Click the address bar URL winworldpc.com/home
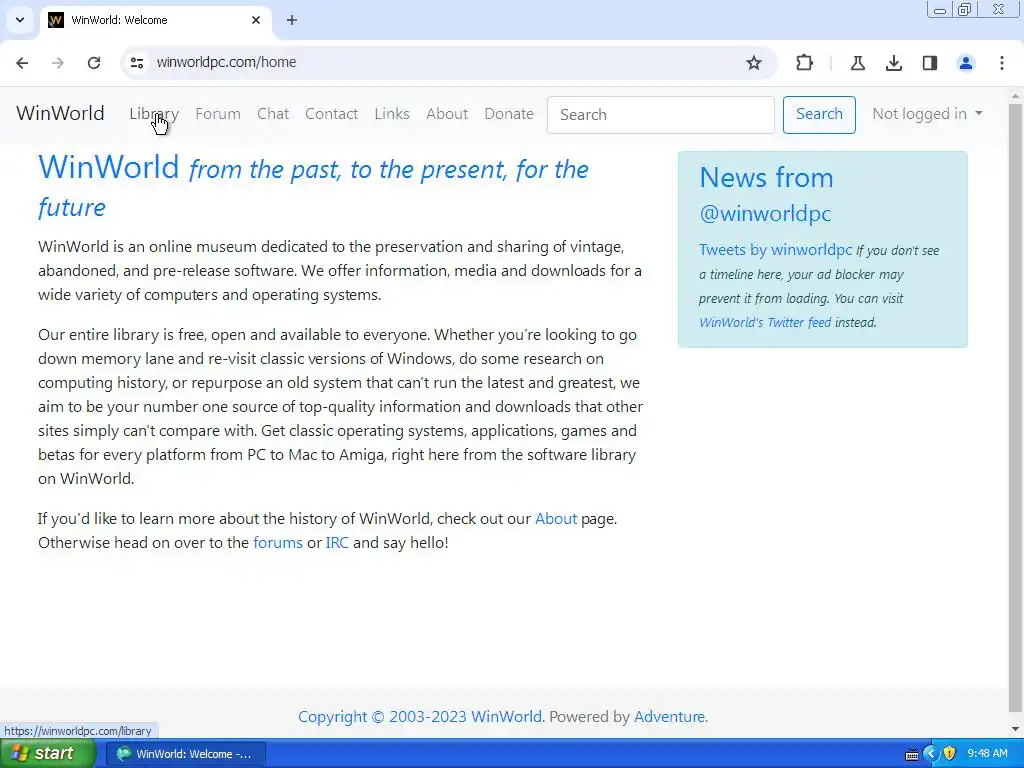Viewport: 1024px width, 768px height. (226, 62)
